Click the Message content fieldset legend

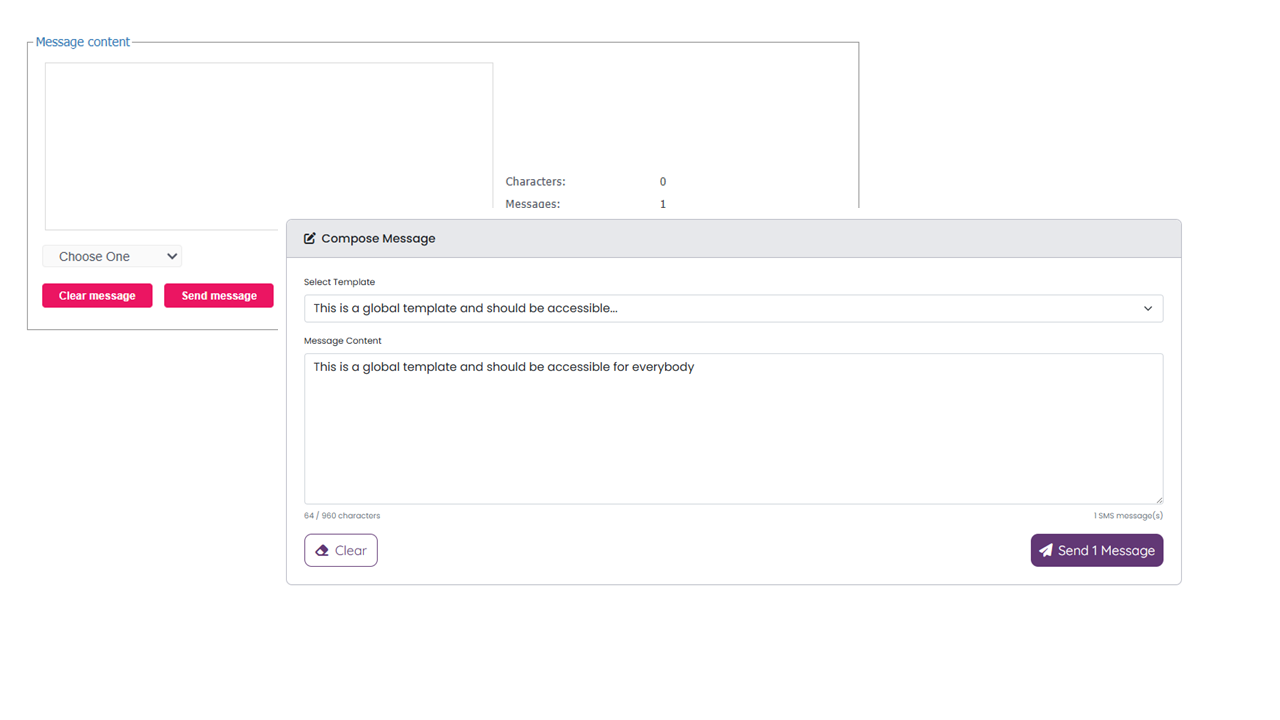coord(83,42)
